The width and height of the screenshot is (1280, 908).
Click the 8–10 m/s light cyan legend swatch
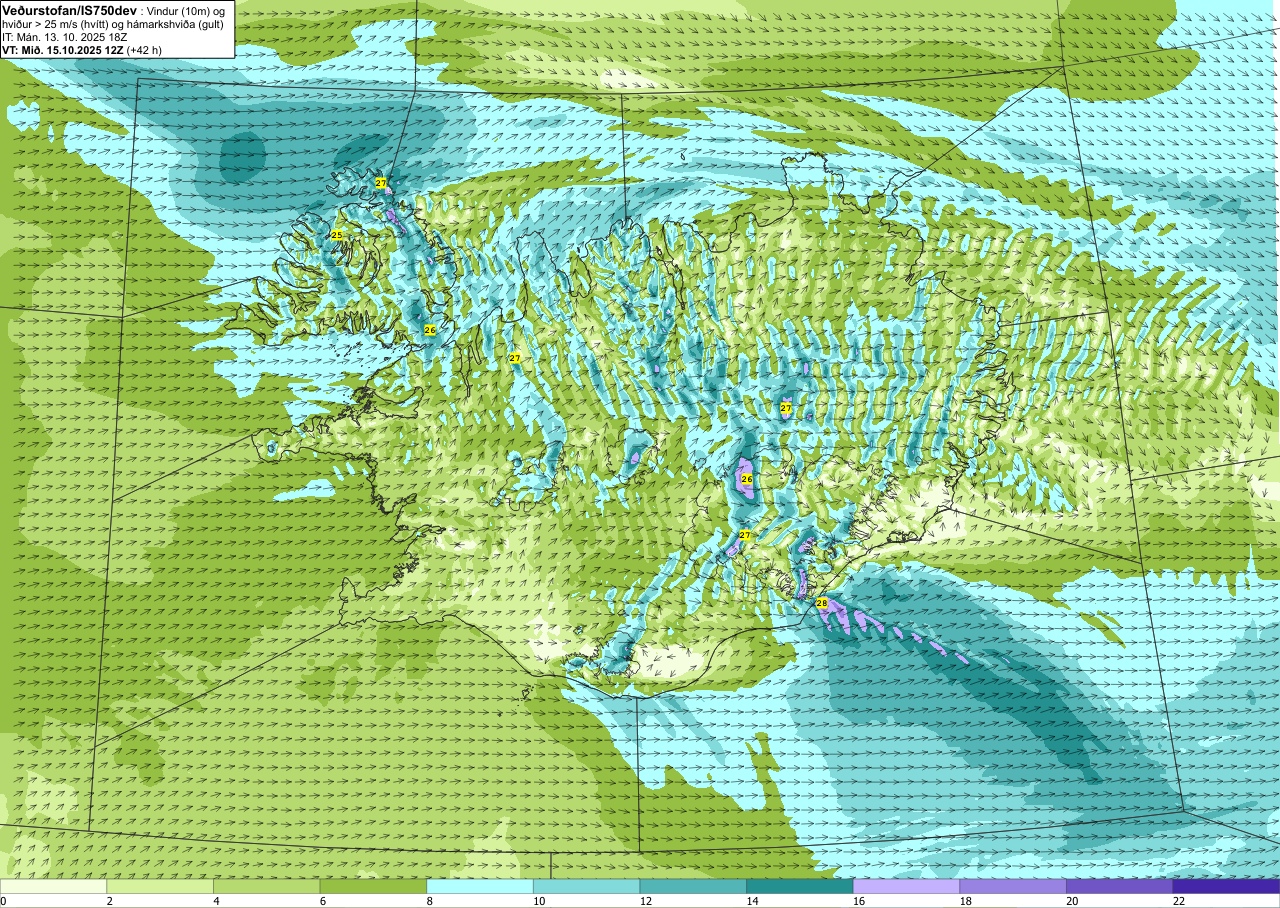point(480,886)
